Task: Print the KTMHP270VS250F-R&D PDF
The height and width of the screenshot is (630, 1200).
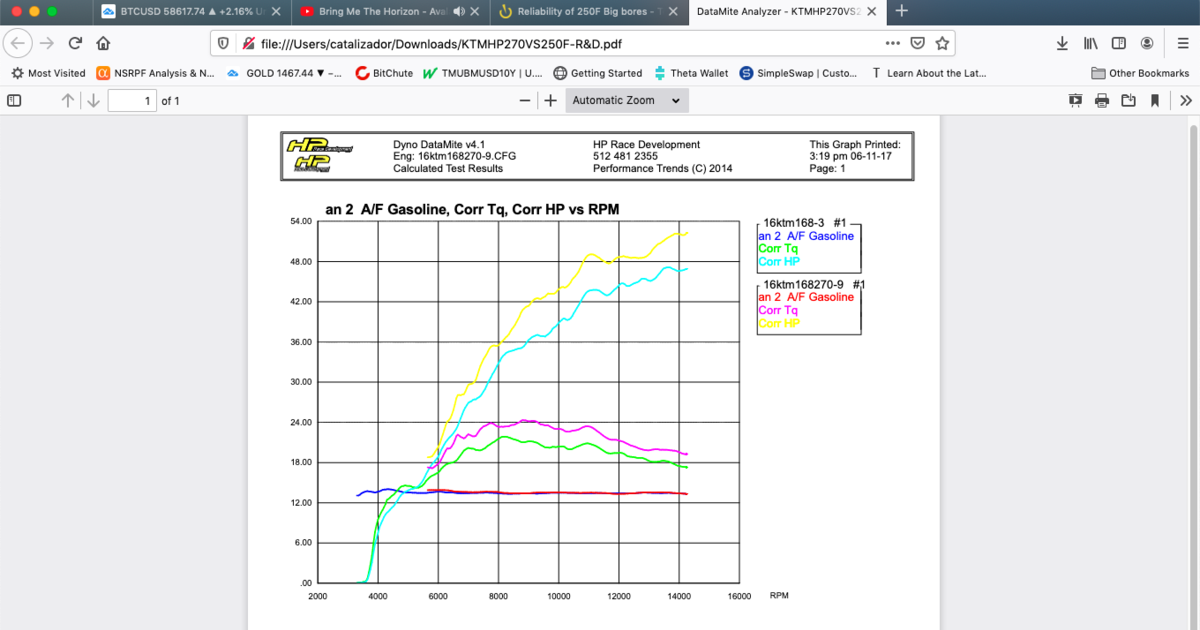Action: [1101, 100]
